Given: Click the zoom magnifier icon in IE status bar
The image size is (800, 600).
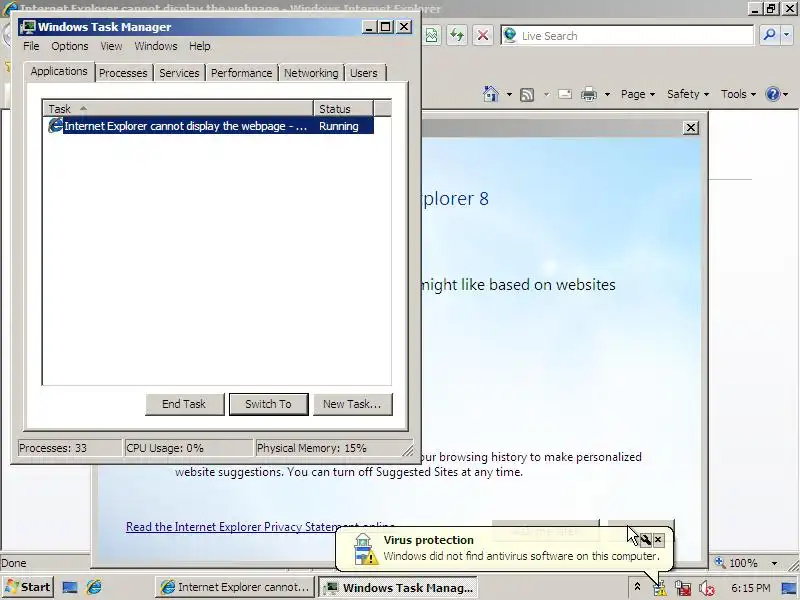Looking at the screenshot, I should (x=719, y=562).
